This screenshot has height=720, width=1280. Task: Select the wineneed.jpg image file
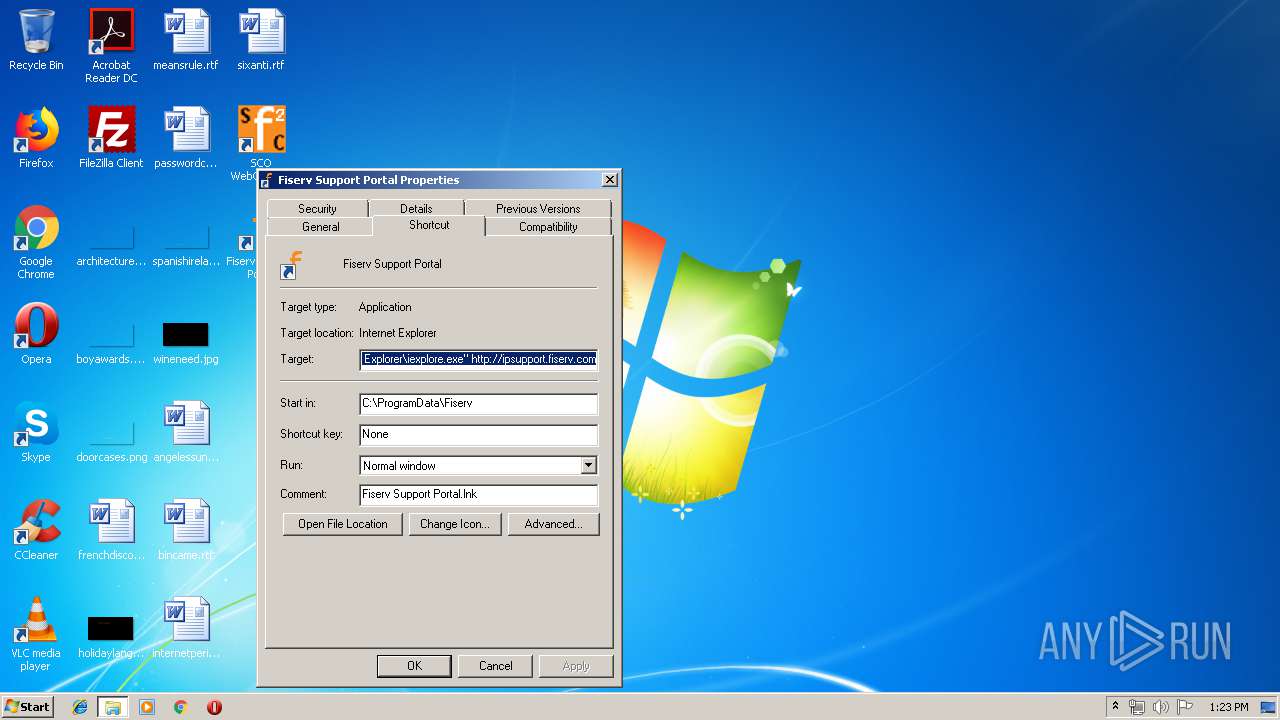pyautogui.click(x=186, y=340)
